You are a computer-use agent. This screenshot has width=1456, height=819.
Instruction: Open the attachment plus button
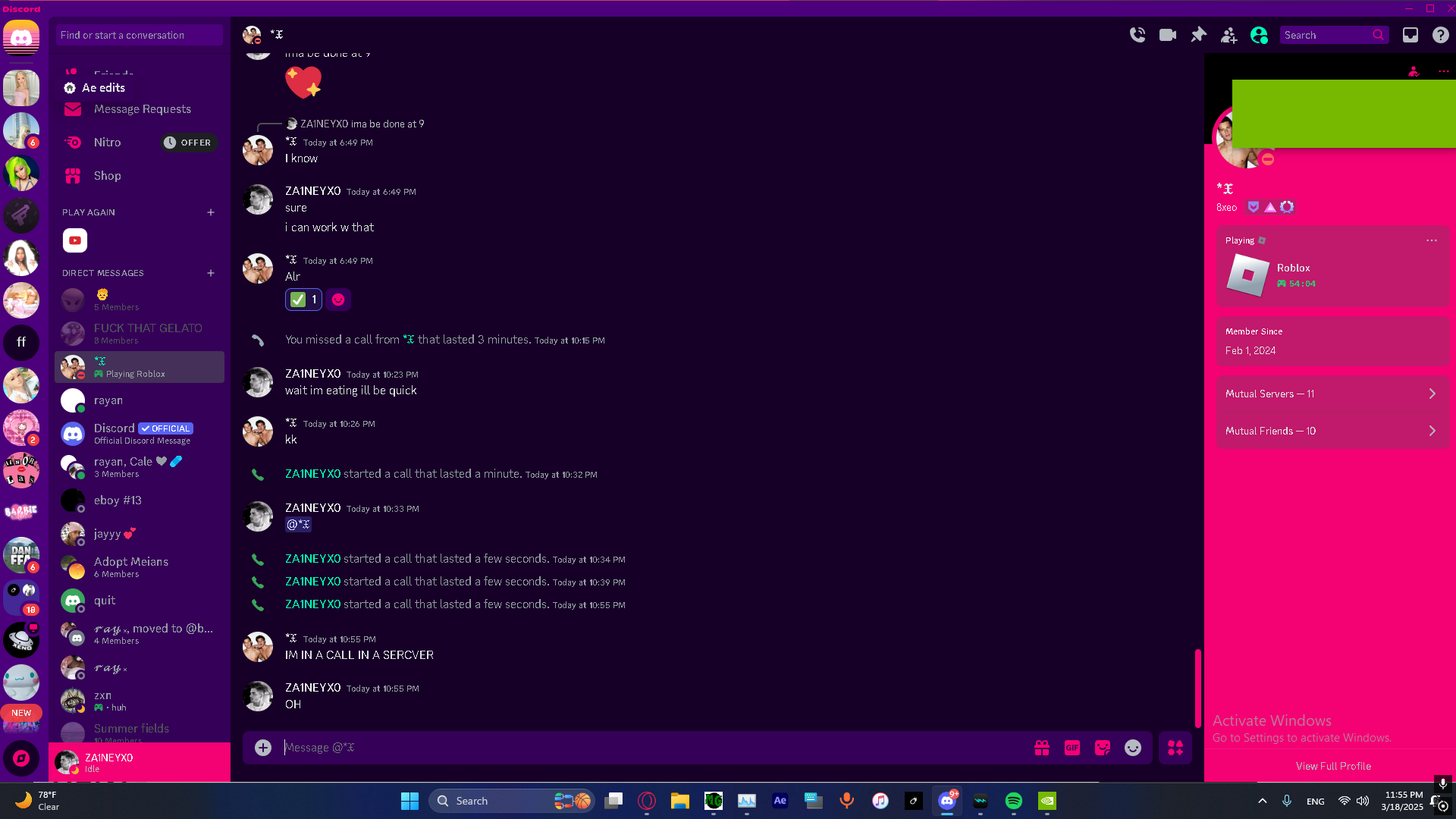[x=263, y=748]
